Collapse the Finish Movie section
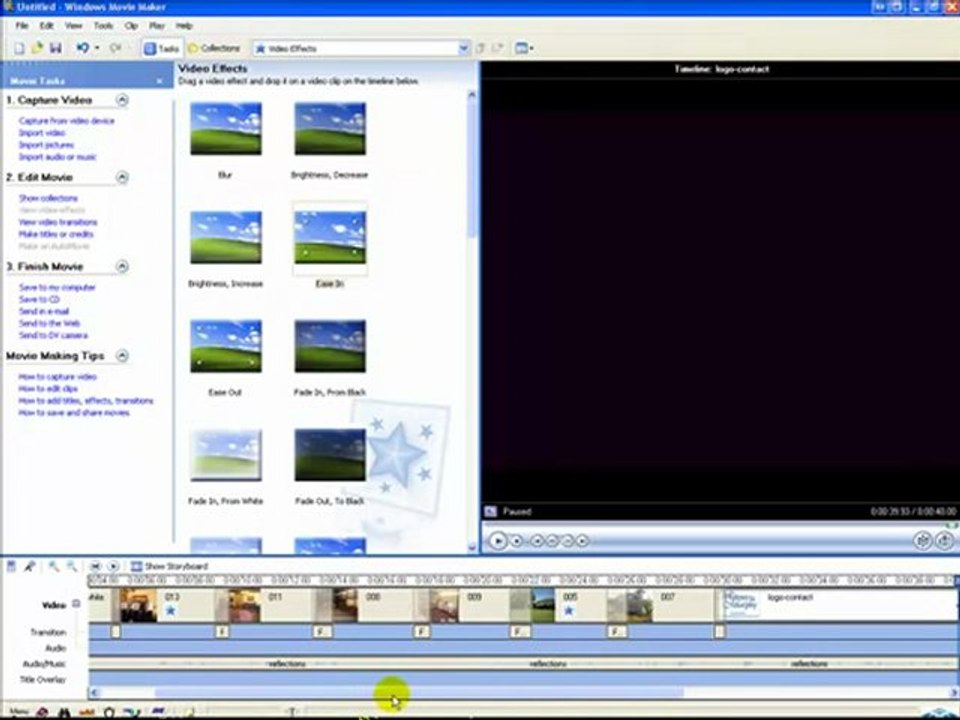 tap(122, 266)
